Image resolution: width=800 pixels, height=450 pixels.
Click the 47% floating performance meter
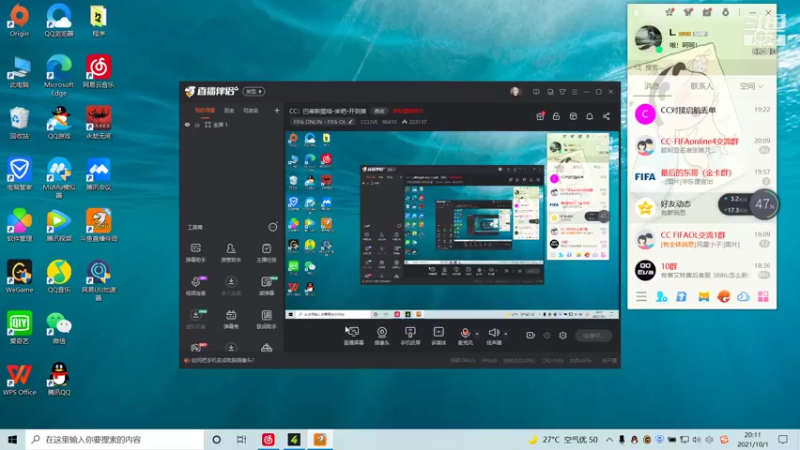pyautogui.click(x=764, y=204)
